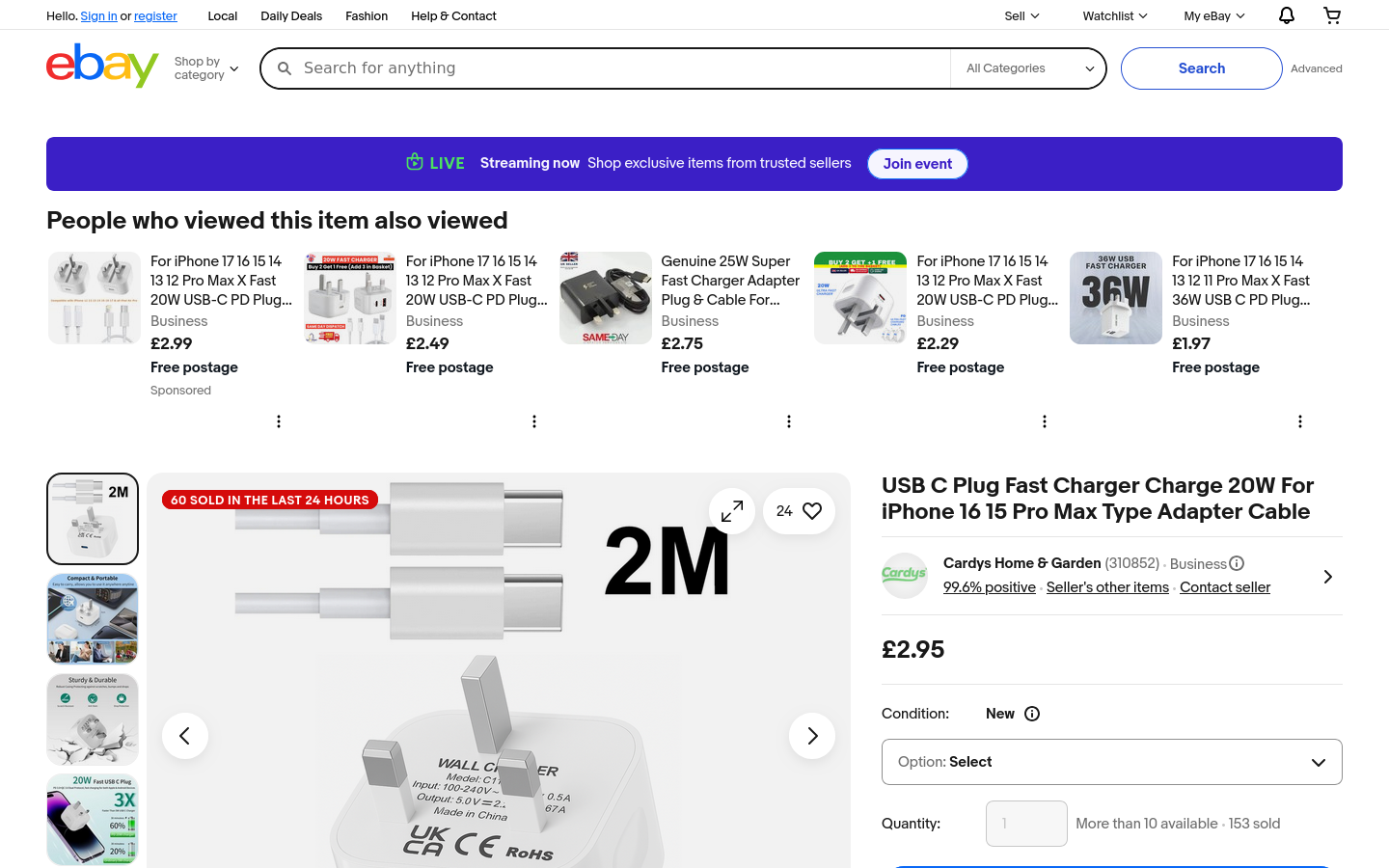Add item to watchlist with heart icon
This screenshot has height=868, width=1389.
(813, 510)
